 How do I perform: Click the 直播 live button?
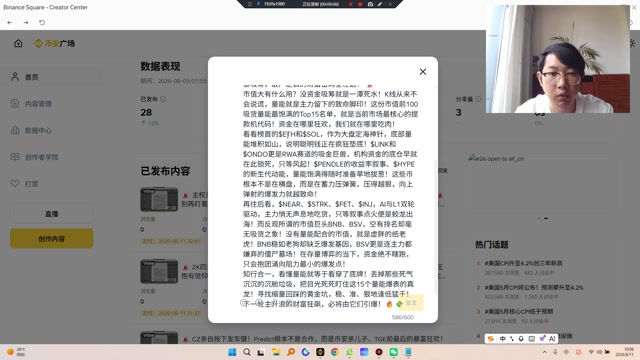click(51, 214)
